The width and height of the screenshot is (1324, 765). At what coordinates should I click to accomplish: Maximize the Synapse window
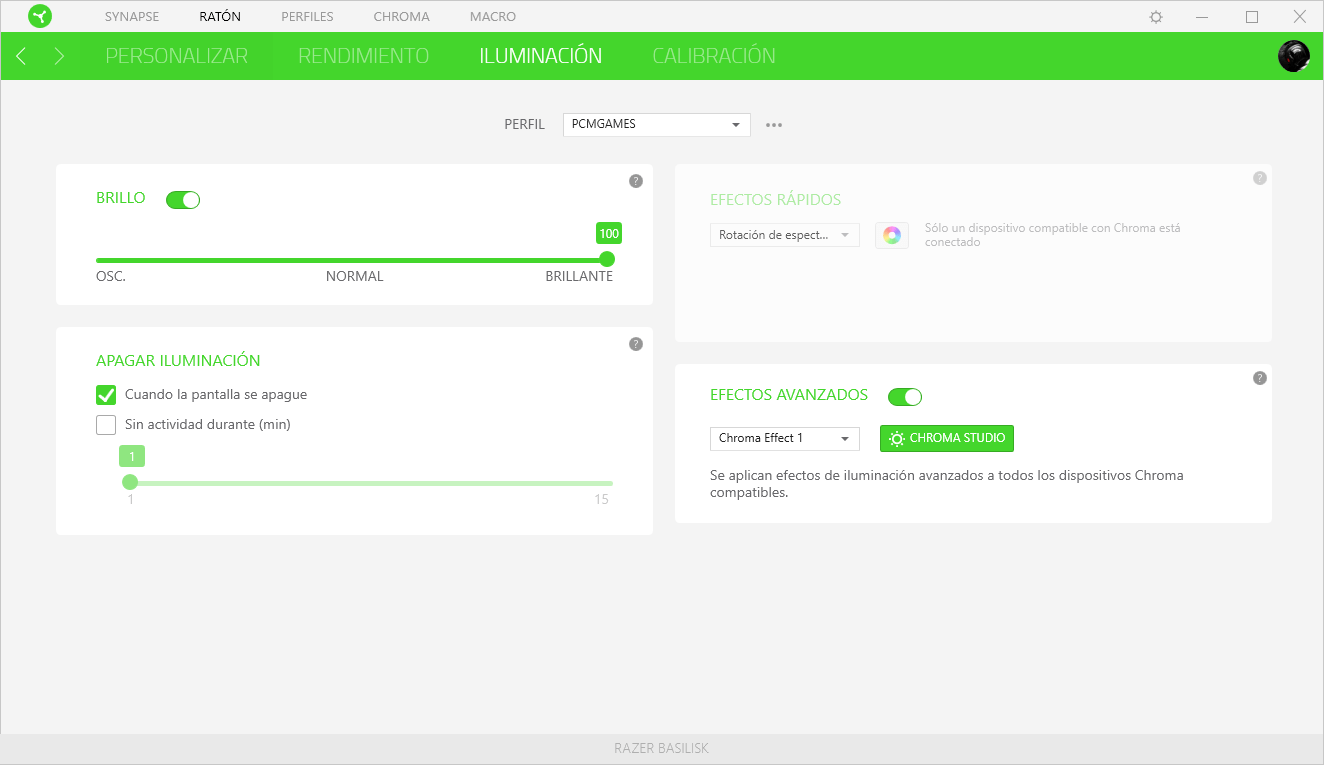coord(1252,17)
